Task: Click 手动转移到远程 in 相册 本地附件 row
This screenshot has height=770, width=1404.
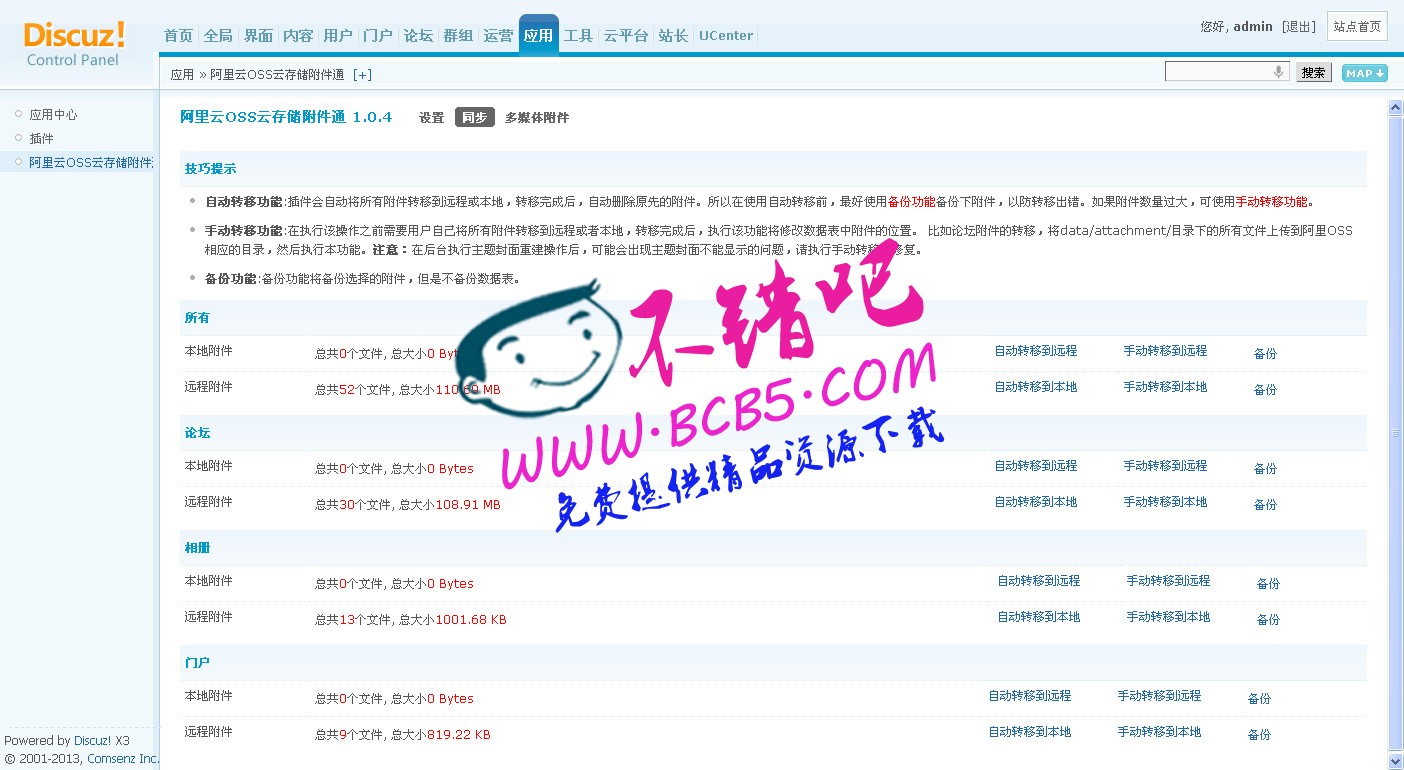Action: 1168,581
